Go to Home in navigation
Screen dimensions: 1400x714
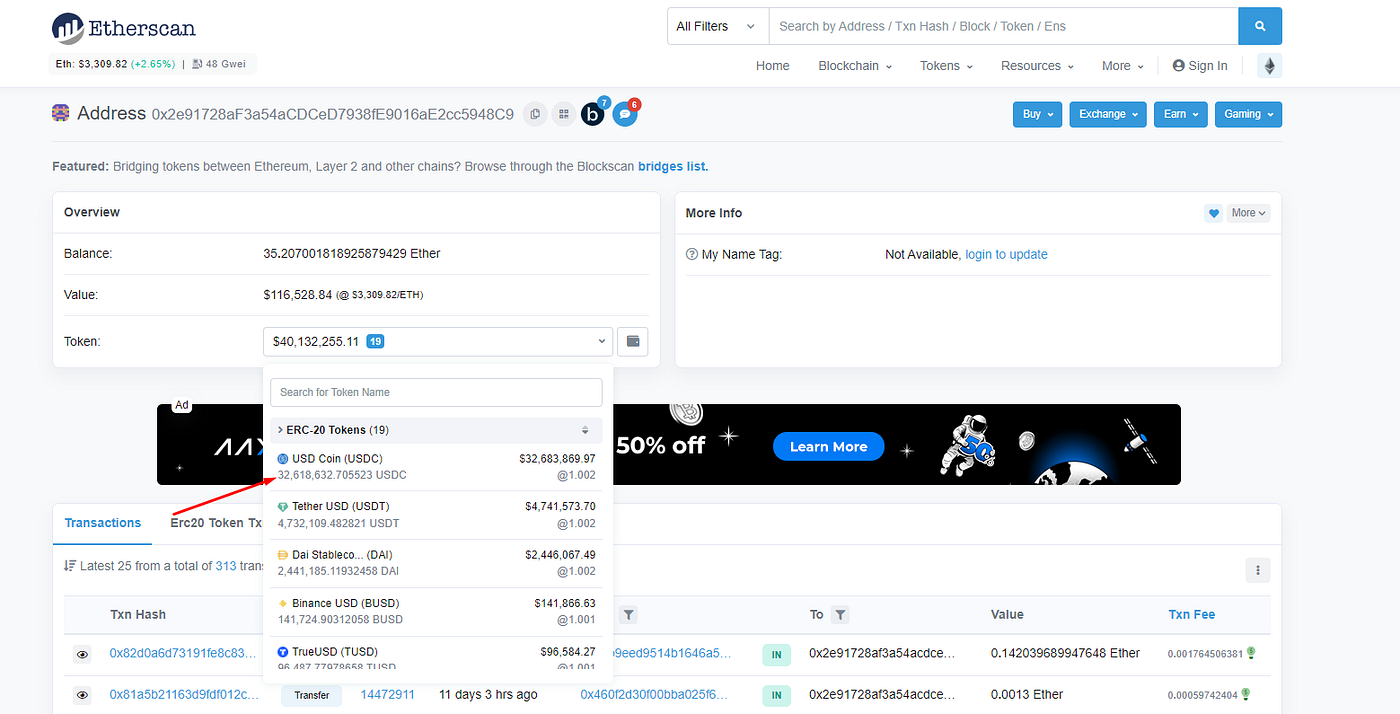point(772,66)
